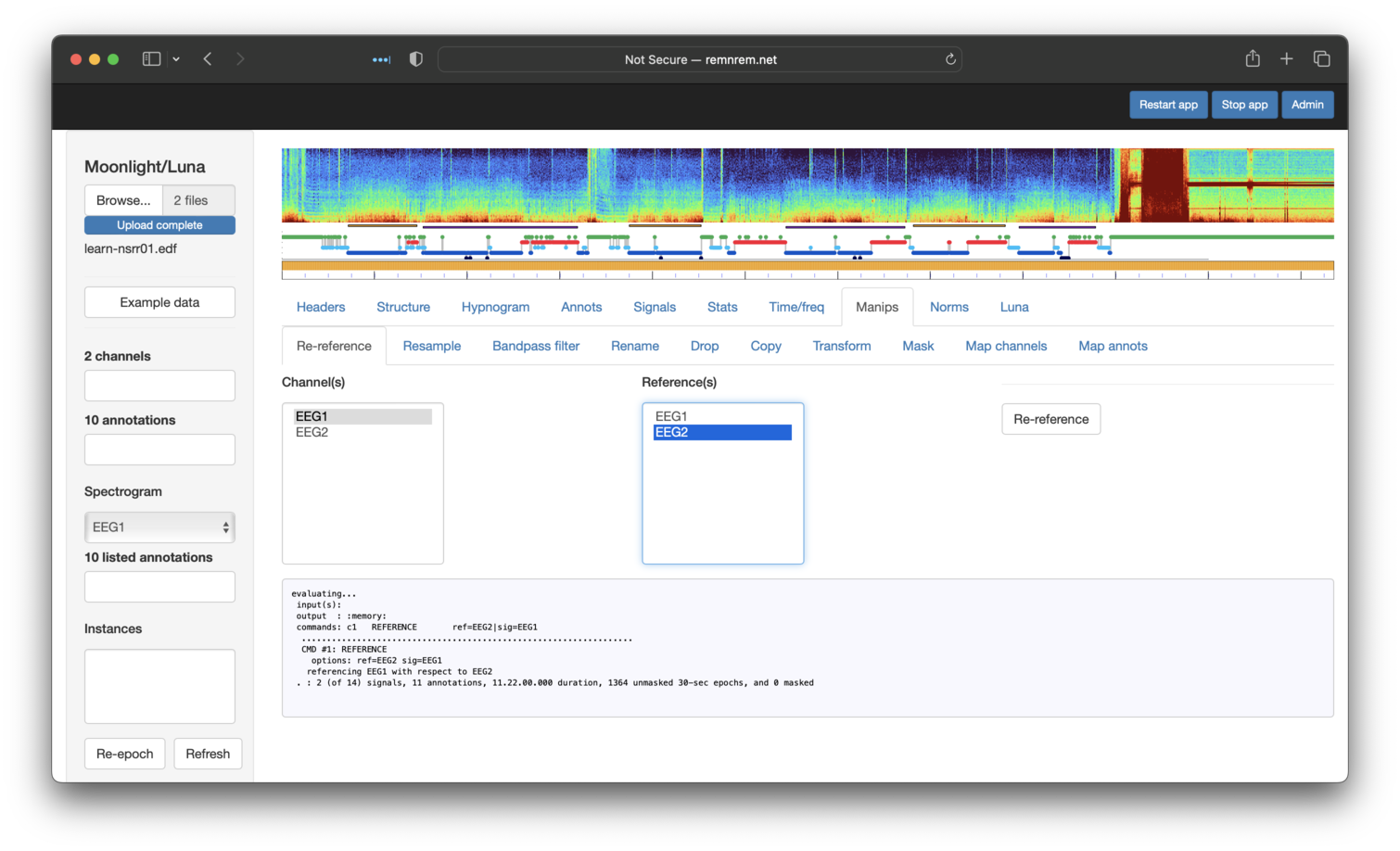Screen dimensions: 1400x851
Task: Switch to the Time/freq tab
Action: point(795,307)
